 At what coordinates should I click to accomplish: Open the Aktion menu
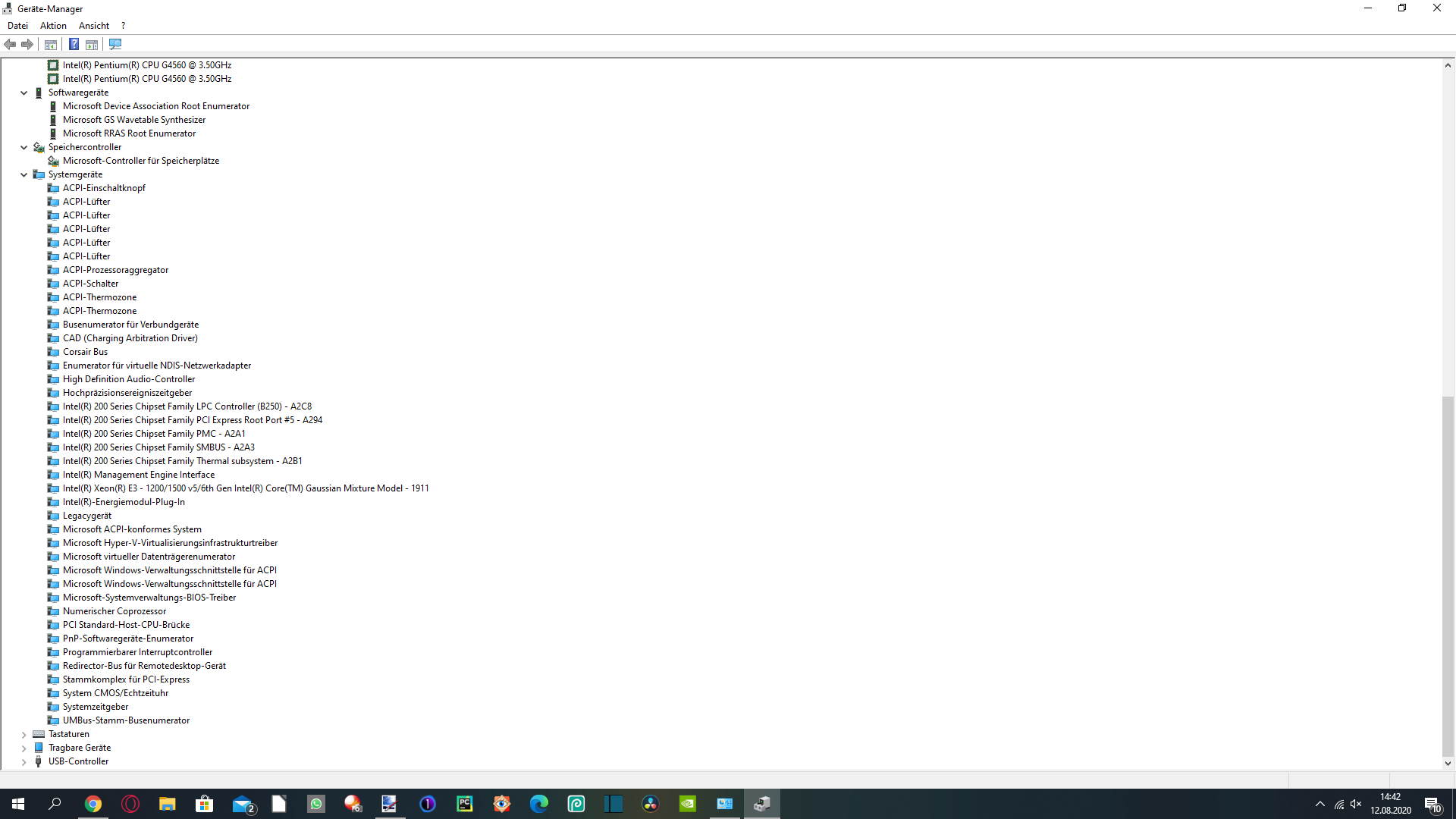point(53,25)
